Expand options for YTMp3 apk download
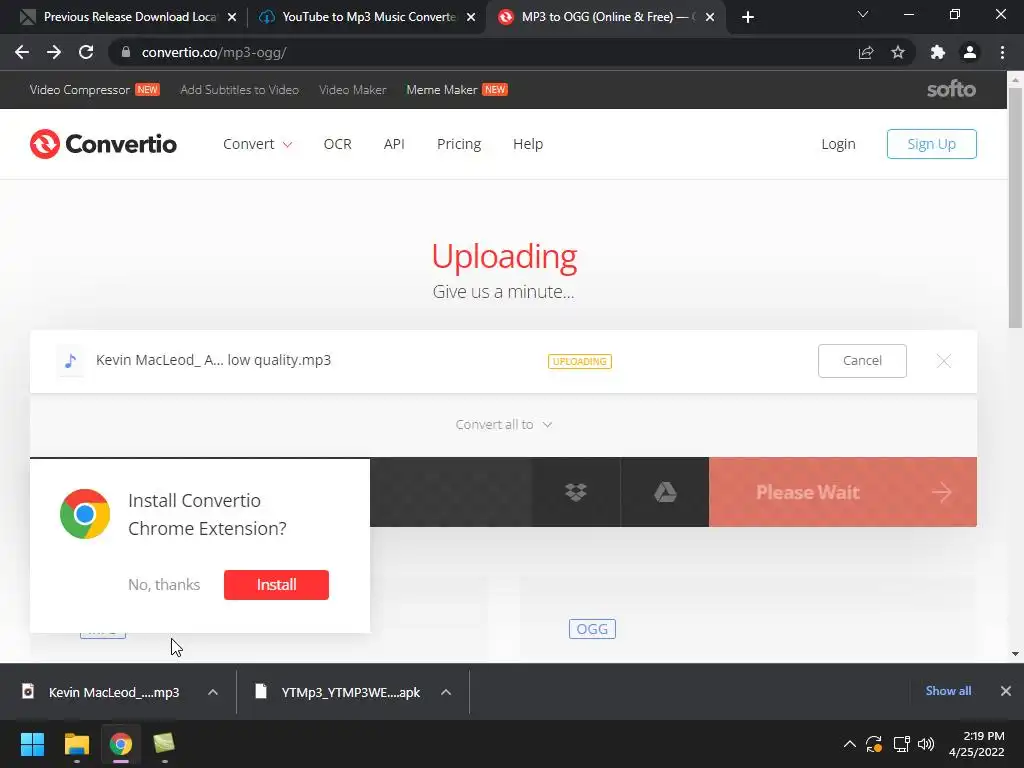 tap(446, 692)
